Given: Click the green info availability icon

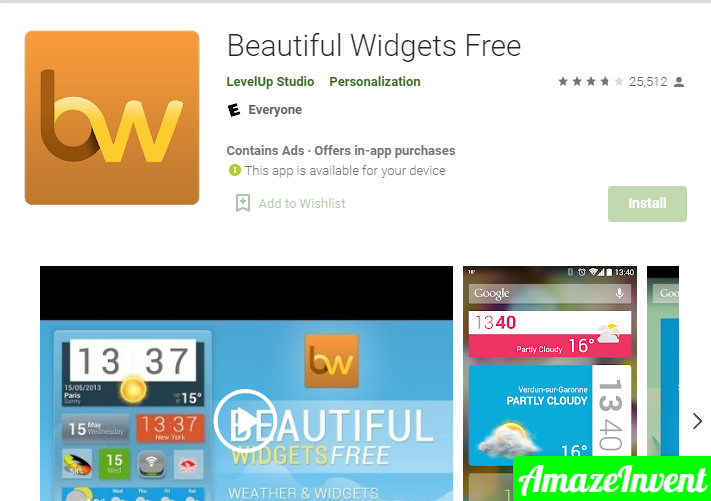Looking at the screenshot, I should pyautogui.click(x=234, y=170).
